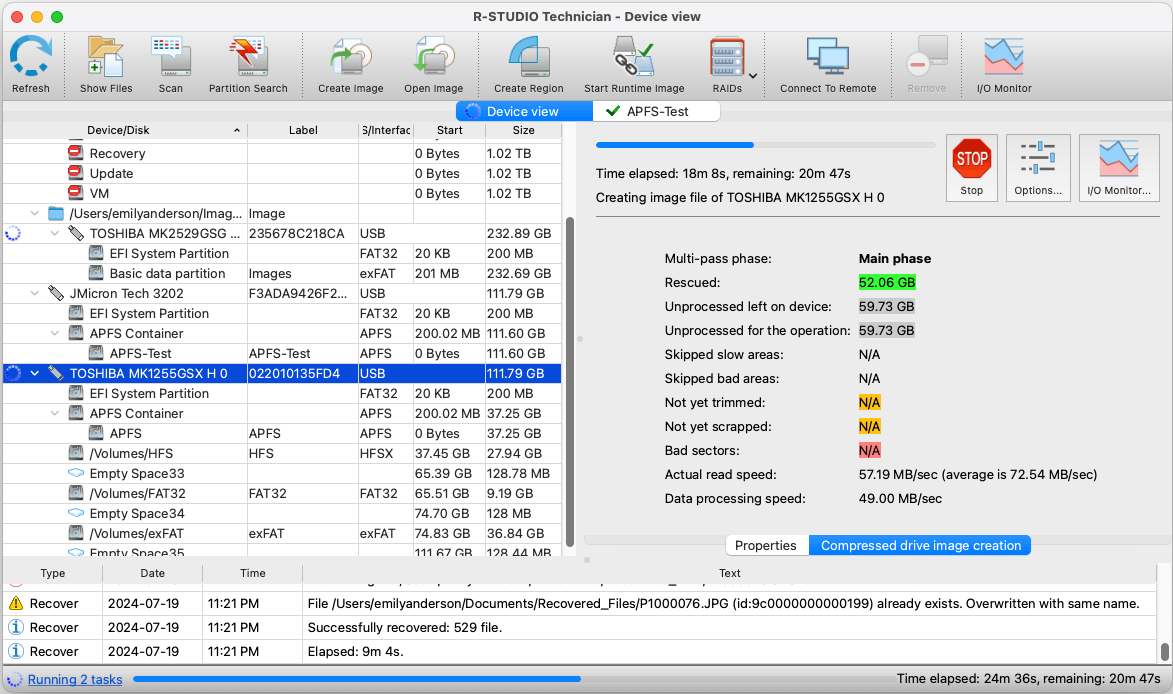1173x694 pixels.
Task: Open the imaging Options... panel button
Action: point(1038,168)
